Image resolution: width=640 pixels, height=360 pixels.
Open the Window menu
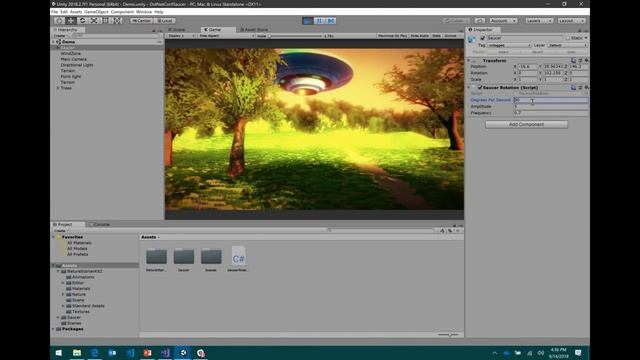(144, 12)
